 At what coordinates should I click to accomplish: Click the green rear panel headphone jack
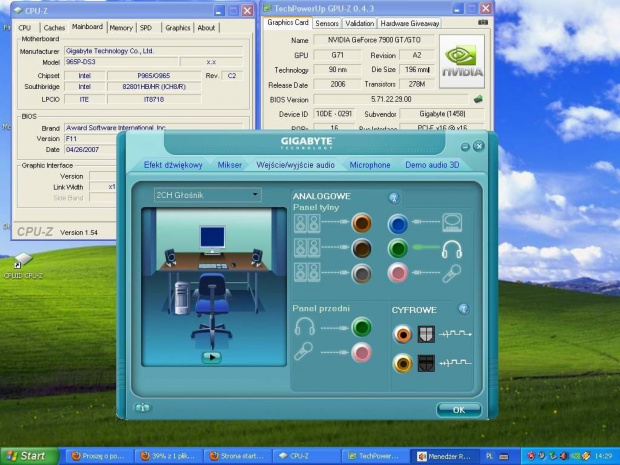[x=397, y=248]
